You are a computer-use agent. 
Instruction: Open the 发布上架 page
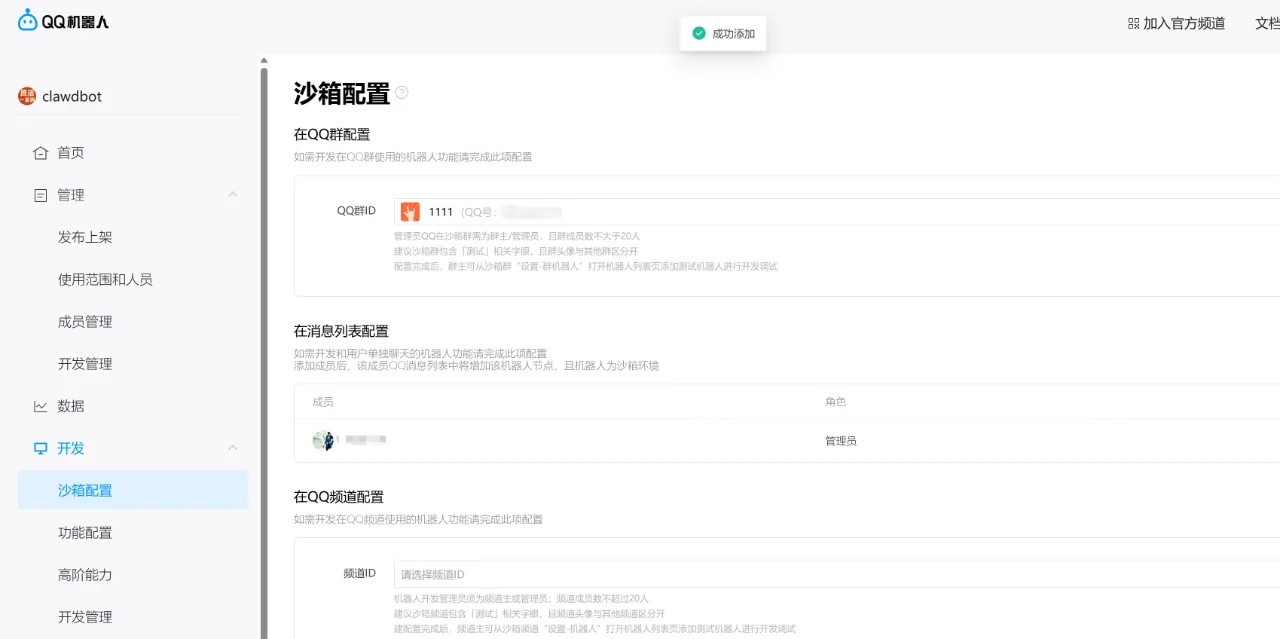[85, 237]
